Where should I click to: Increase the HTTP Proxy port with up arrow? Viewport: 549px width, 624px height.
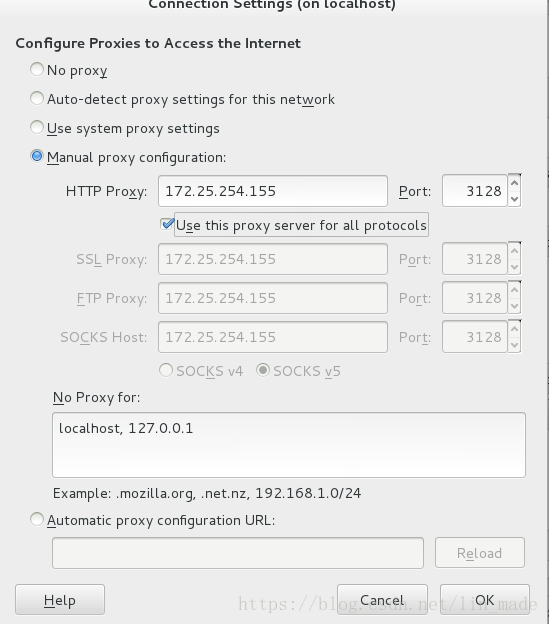(x=514, y=183)
